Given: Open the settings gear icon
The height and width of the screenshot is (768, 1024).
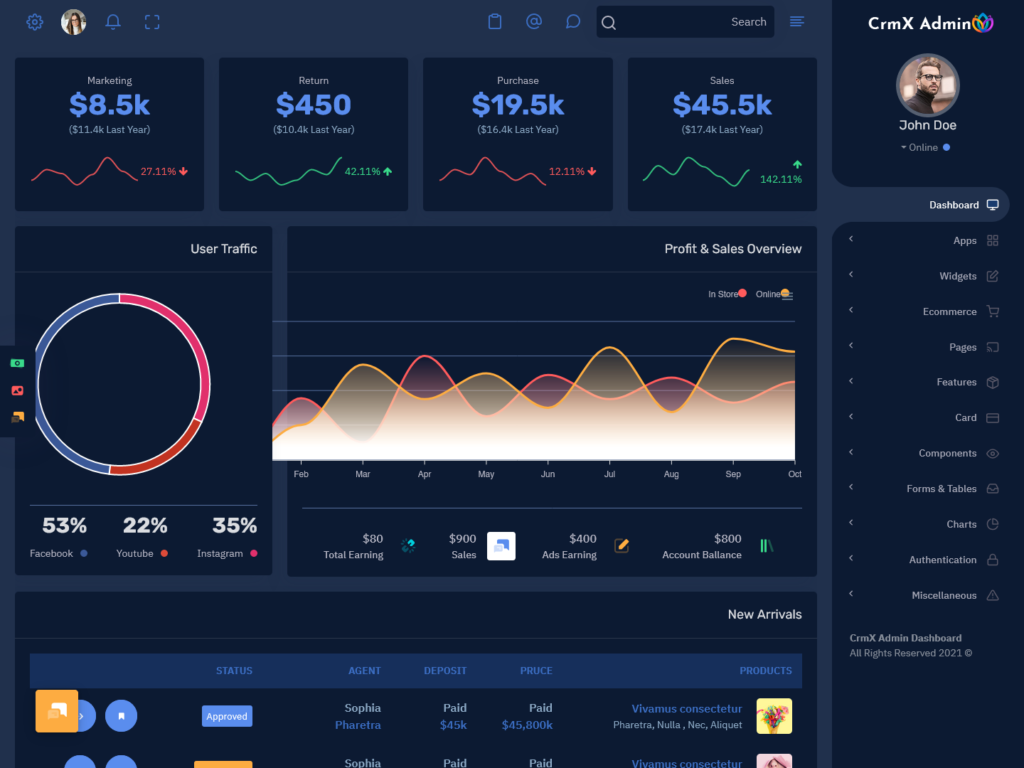Looking at the screenshot, I should pos(35,22).
